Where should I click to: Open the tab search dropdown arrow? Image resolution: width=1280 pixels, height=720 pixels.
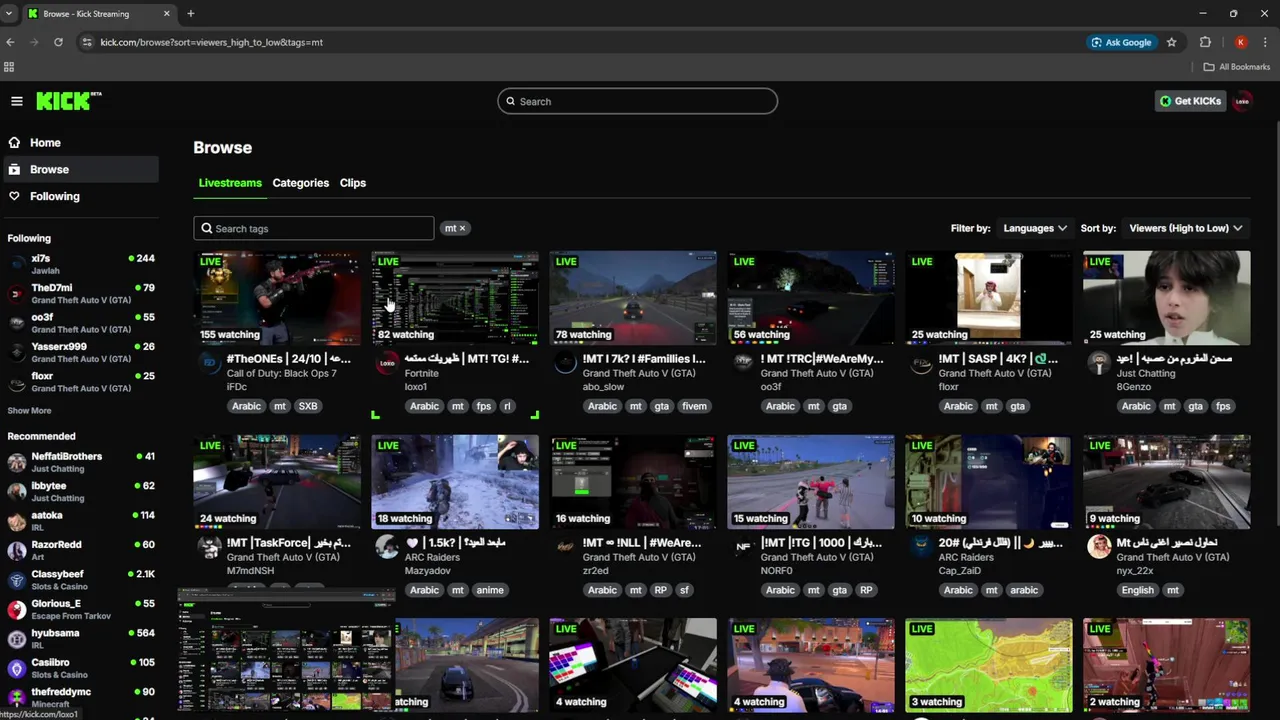coord(8,14)
